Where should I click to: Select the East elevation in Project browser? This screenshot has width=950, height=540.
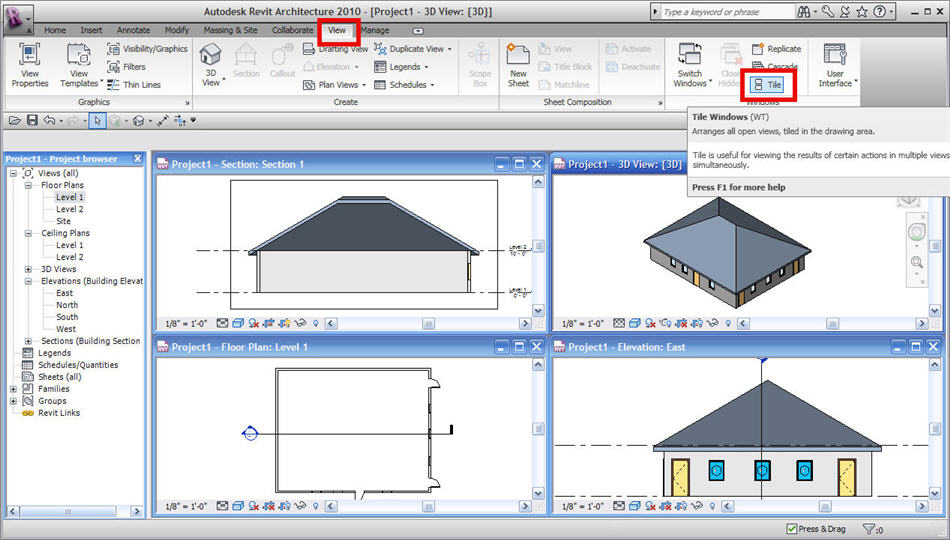point(65,293)
